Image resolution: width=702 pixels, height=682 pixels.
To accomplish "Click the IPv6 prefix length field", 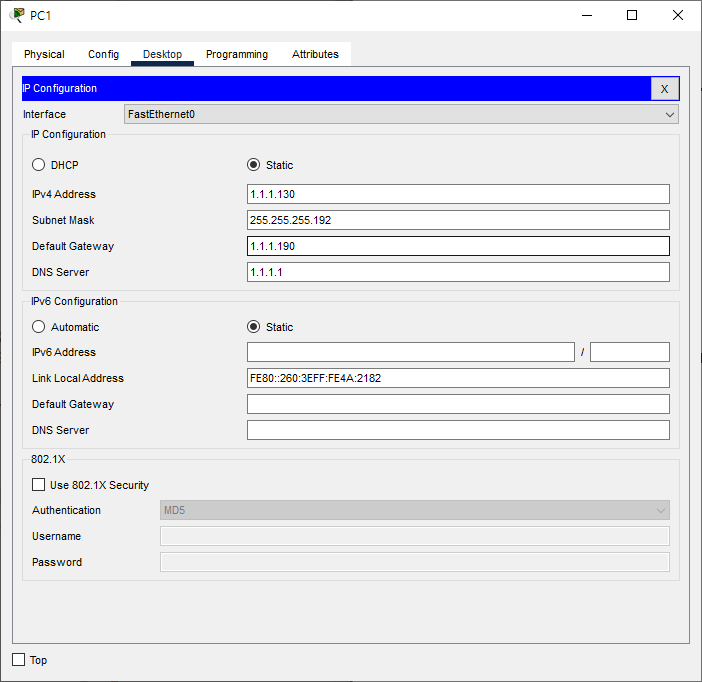I will click(630, 352).
